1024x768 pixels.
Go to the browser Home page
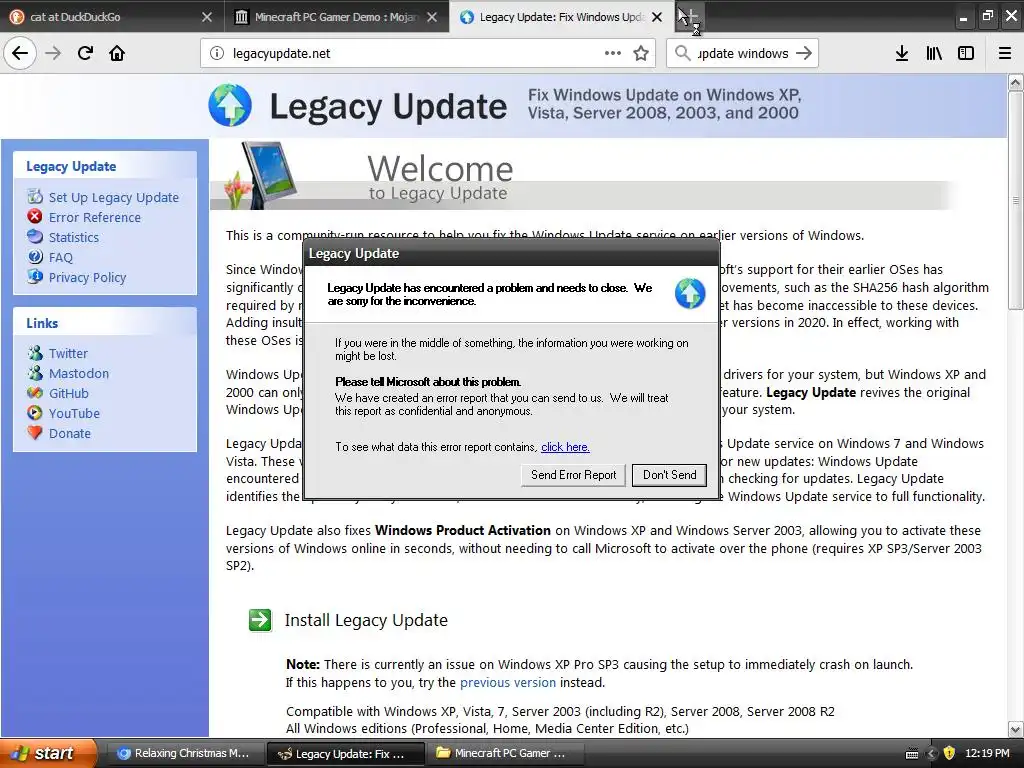[x=117, y=53]
